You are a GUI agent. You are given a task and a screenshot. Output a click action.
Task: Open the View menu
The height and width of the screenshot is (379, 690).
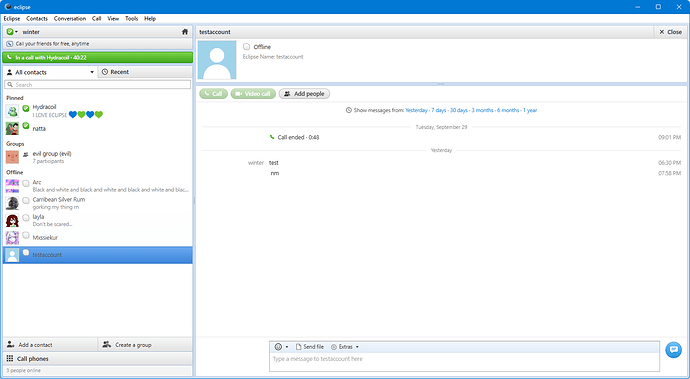[x=113, y=18]
